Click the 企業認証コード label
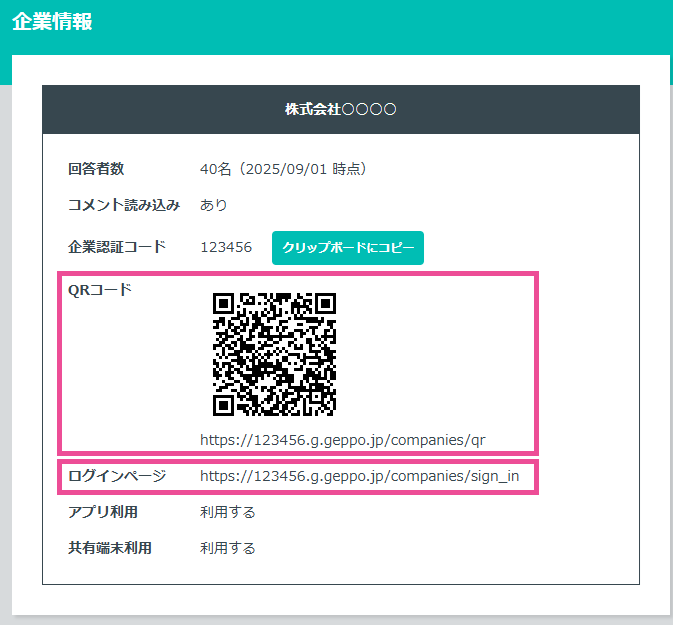673x625 pixels. coord(117,247)
